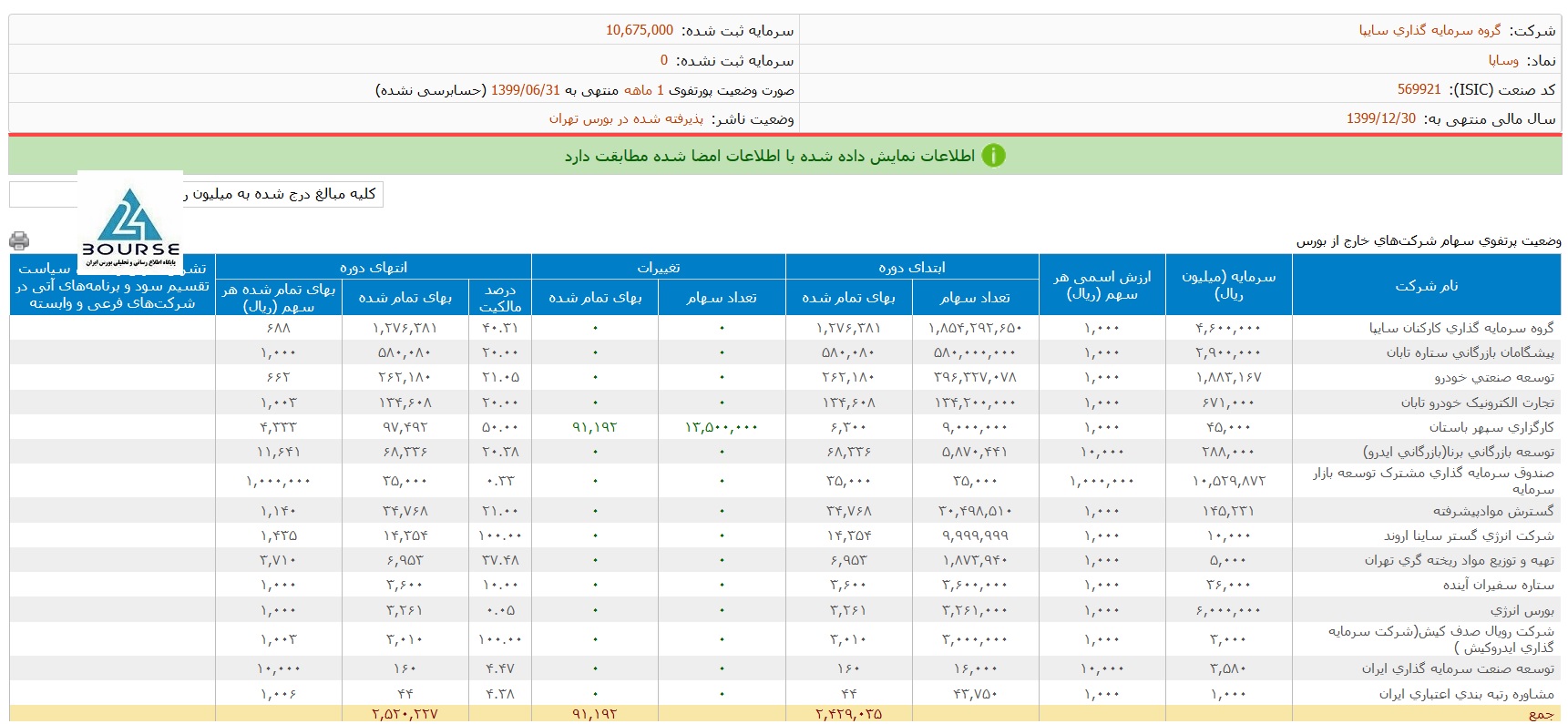Select row 'توسعه بازرگانی برنا(بازرگانی ایدرو)'

785,452
